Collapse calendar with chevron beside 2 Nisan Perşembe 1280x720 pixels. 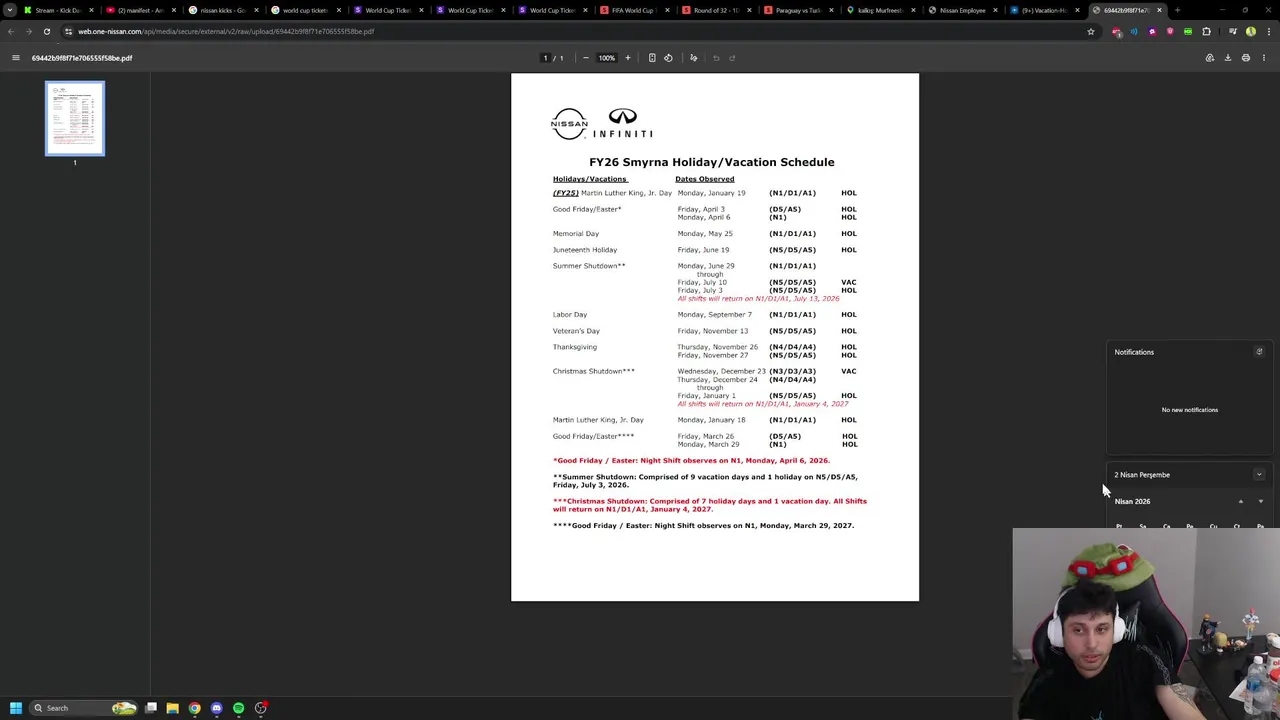[x=1259, y=475]
